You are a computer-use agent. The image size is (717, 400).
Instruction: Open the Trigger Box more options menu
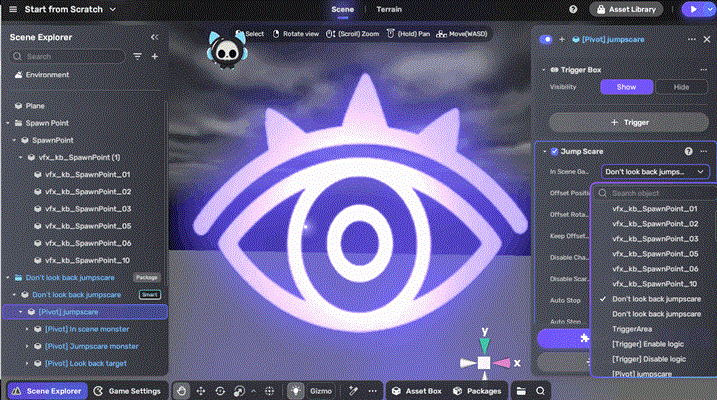click(x=704, y=70)
